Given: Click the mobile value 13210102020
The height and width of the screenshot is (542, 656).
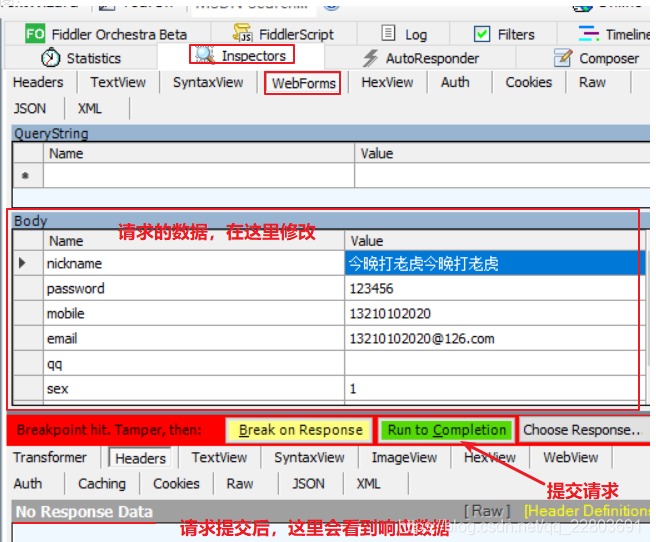Looking at the screenshot, I should point(390,313).
